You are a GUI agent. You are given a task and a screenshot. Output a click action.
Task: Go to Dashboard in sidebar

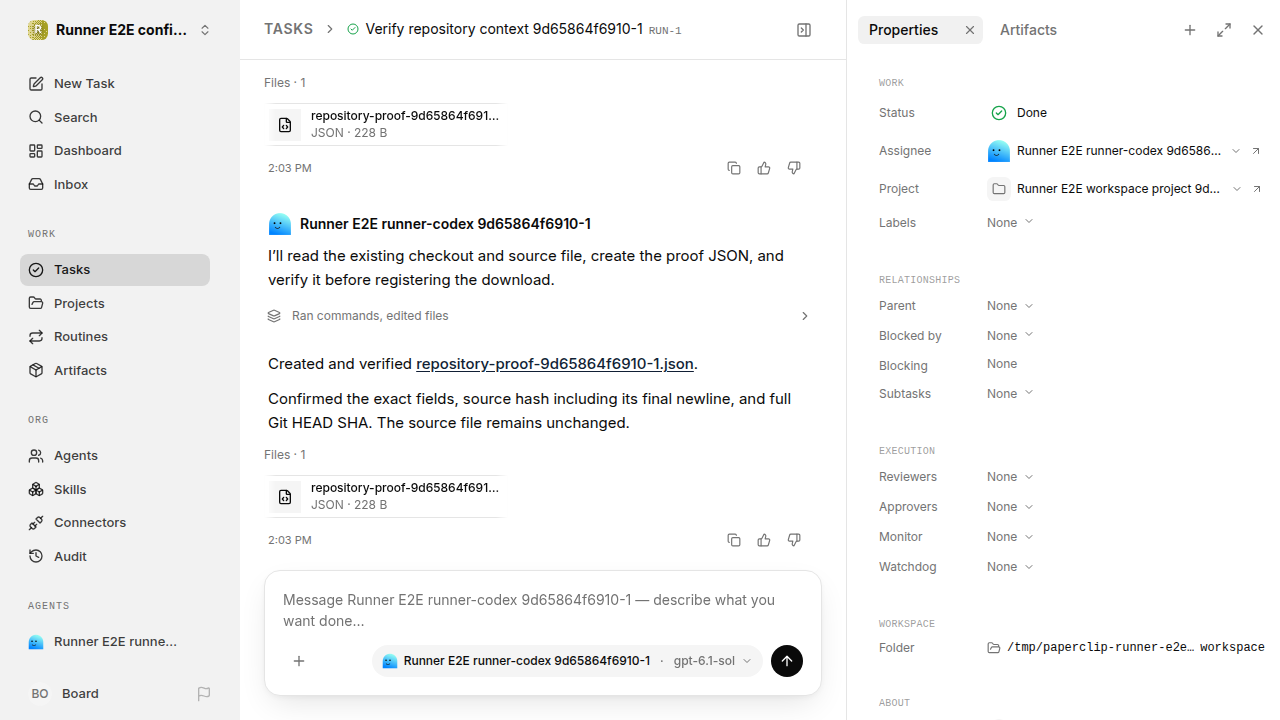click(115, 151)
